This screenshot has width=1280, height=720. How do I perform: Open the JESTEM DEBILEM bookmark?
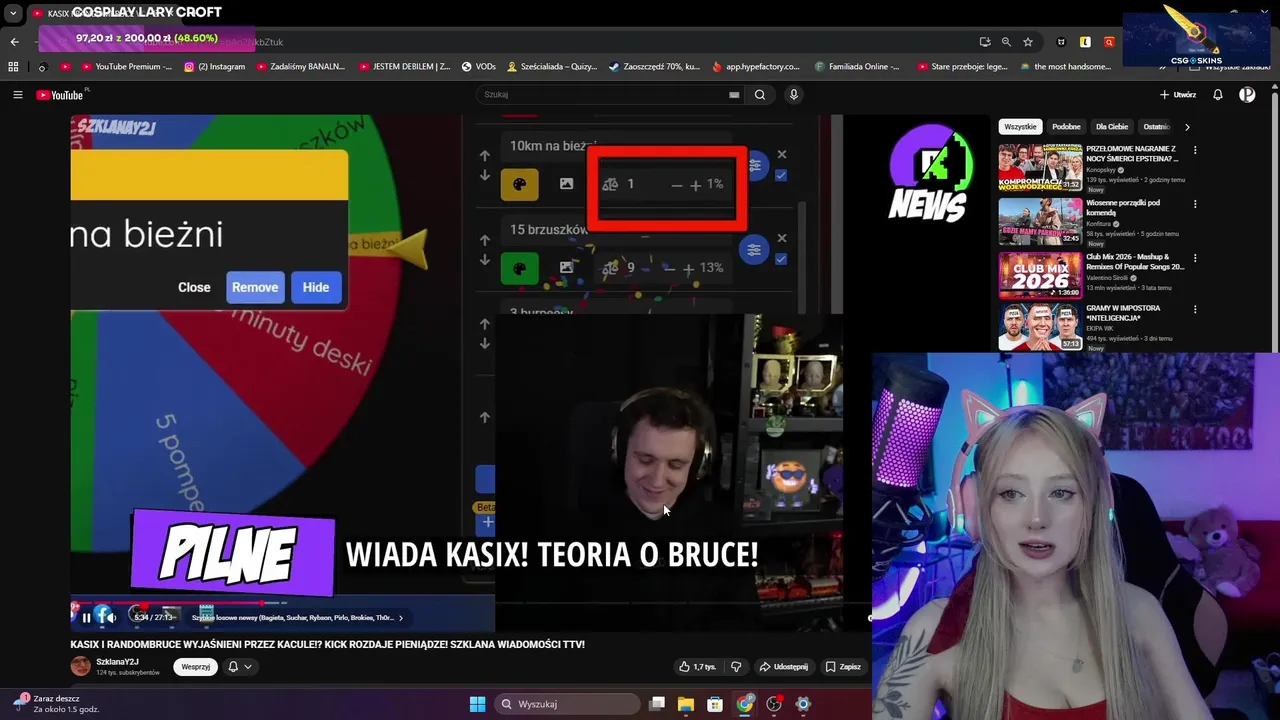click(x=404, y=67)
